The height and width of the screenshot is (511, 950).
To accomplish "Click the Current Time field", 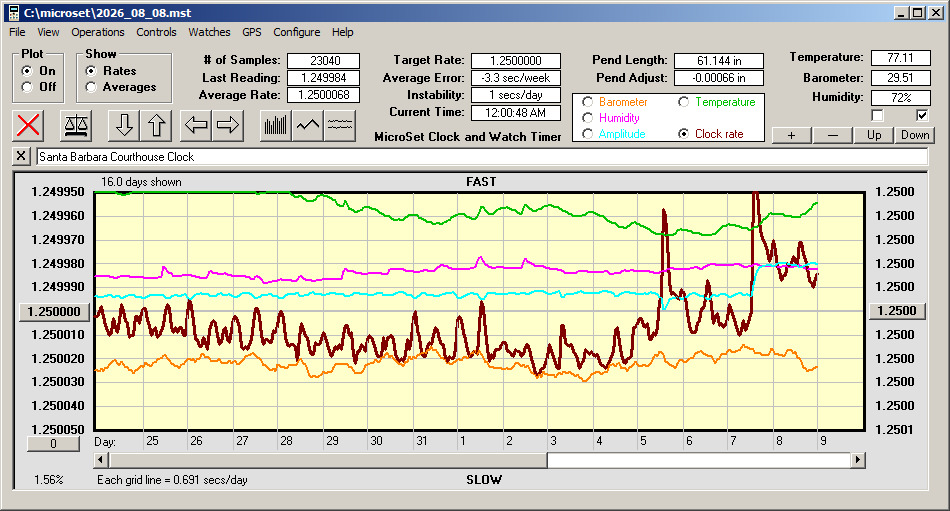I will [x=516, y=112].
